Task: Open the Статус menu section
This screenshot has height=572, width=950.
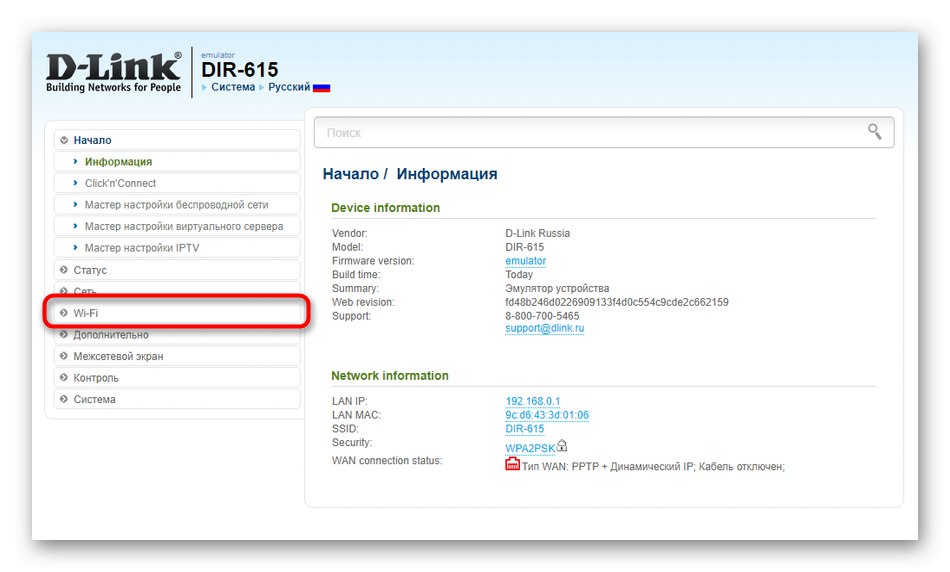Action: click(177, 270)
